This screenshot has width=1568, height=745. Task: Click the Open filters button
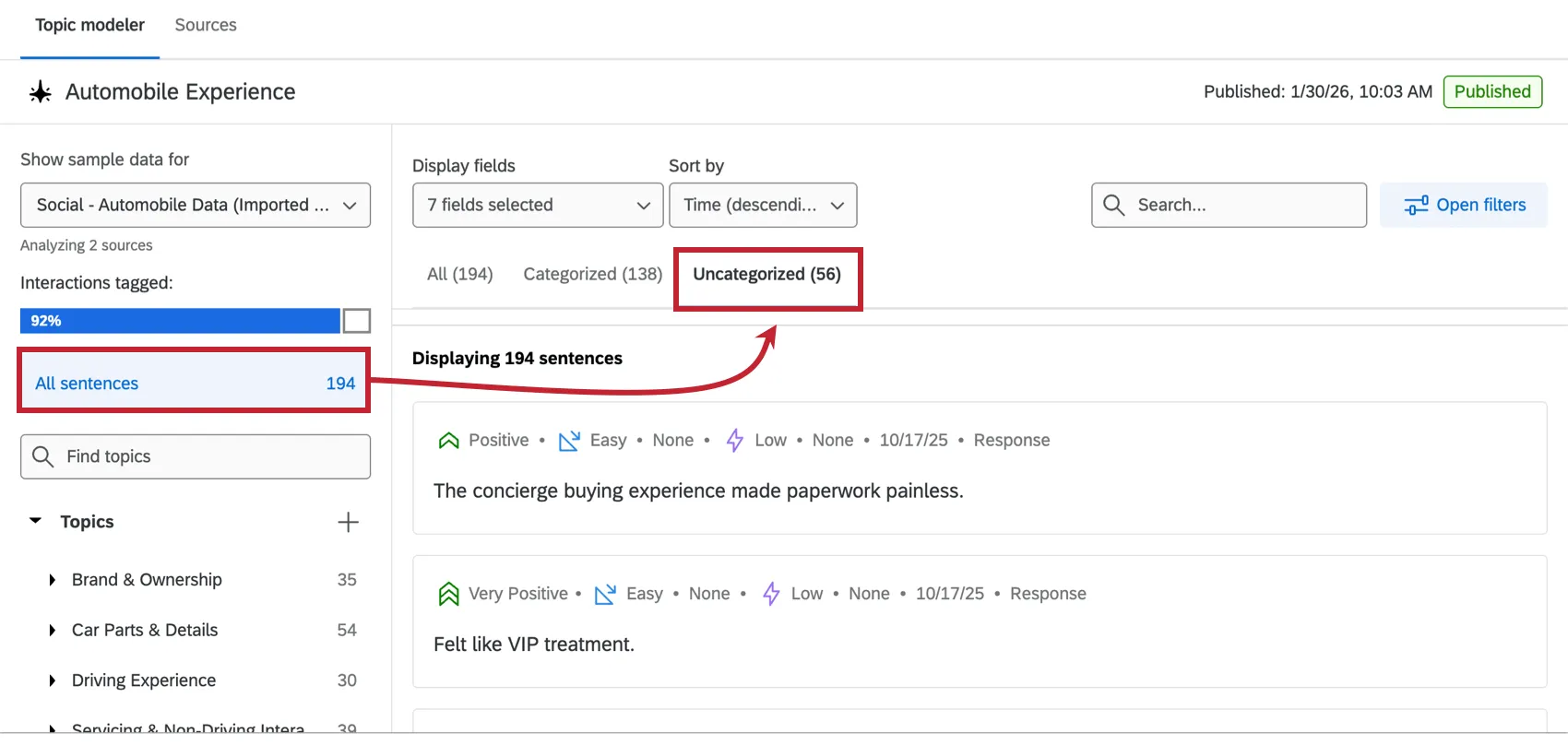point(1464,205)
